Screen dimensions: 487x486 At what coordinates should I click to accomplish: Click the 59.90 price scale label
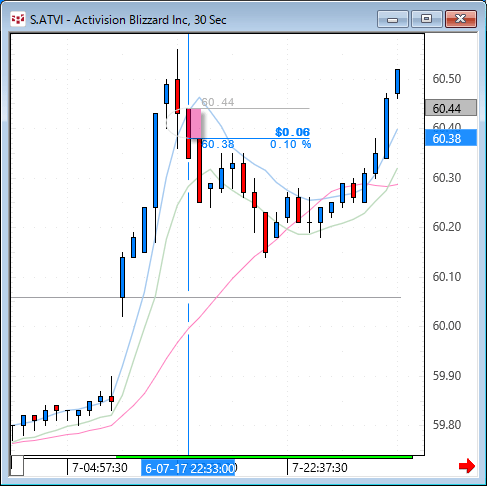coord(447,376)
